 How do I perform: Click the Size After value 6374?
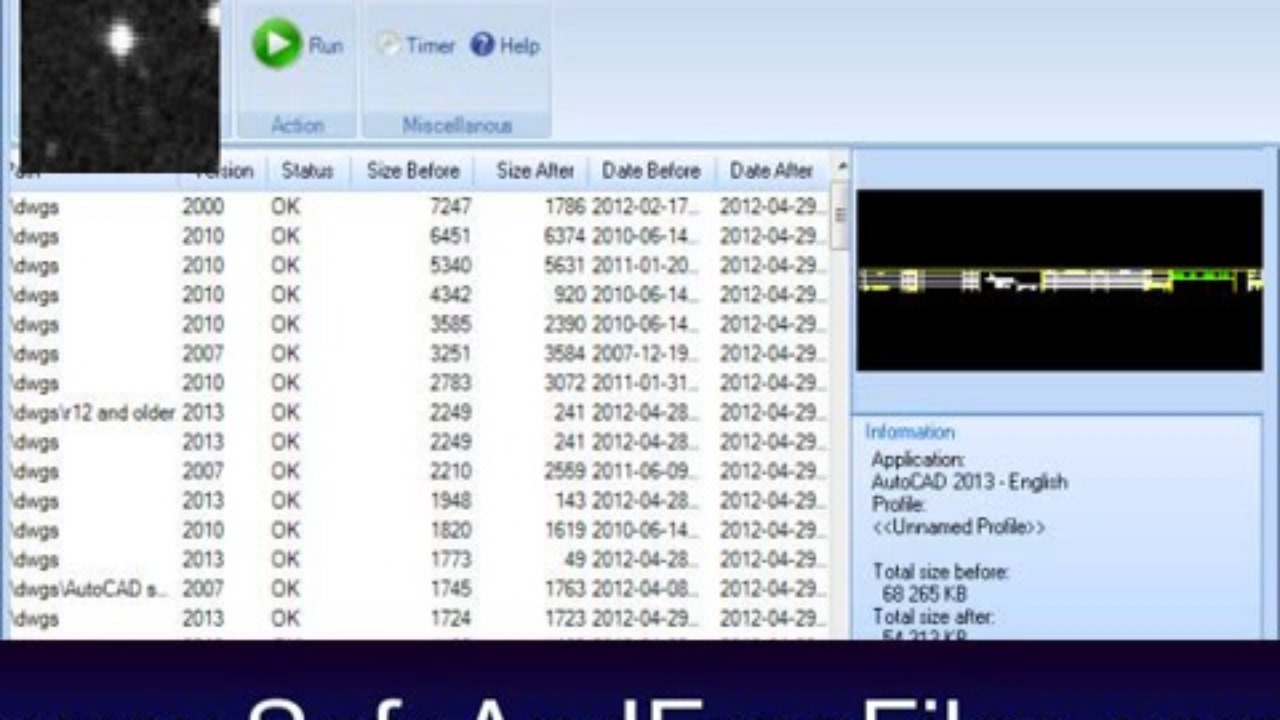tap(566, 236)
